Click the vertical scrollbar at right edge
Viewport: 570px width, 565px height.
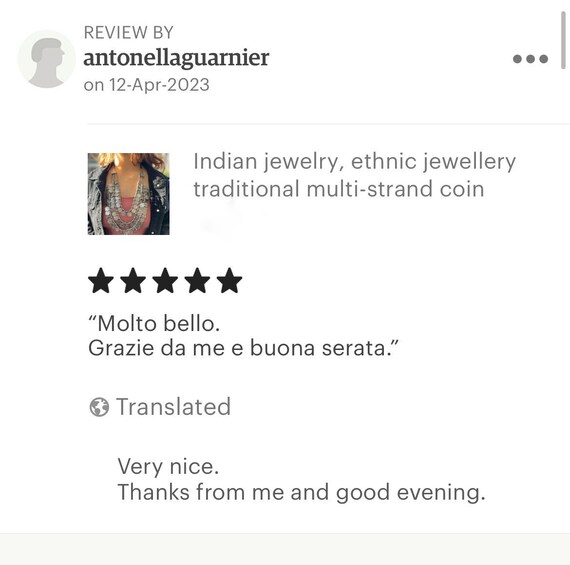[x=563, y=40]
